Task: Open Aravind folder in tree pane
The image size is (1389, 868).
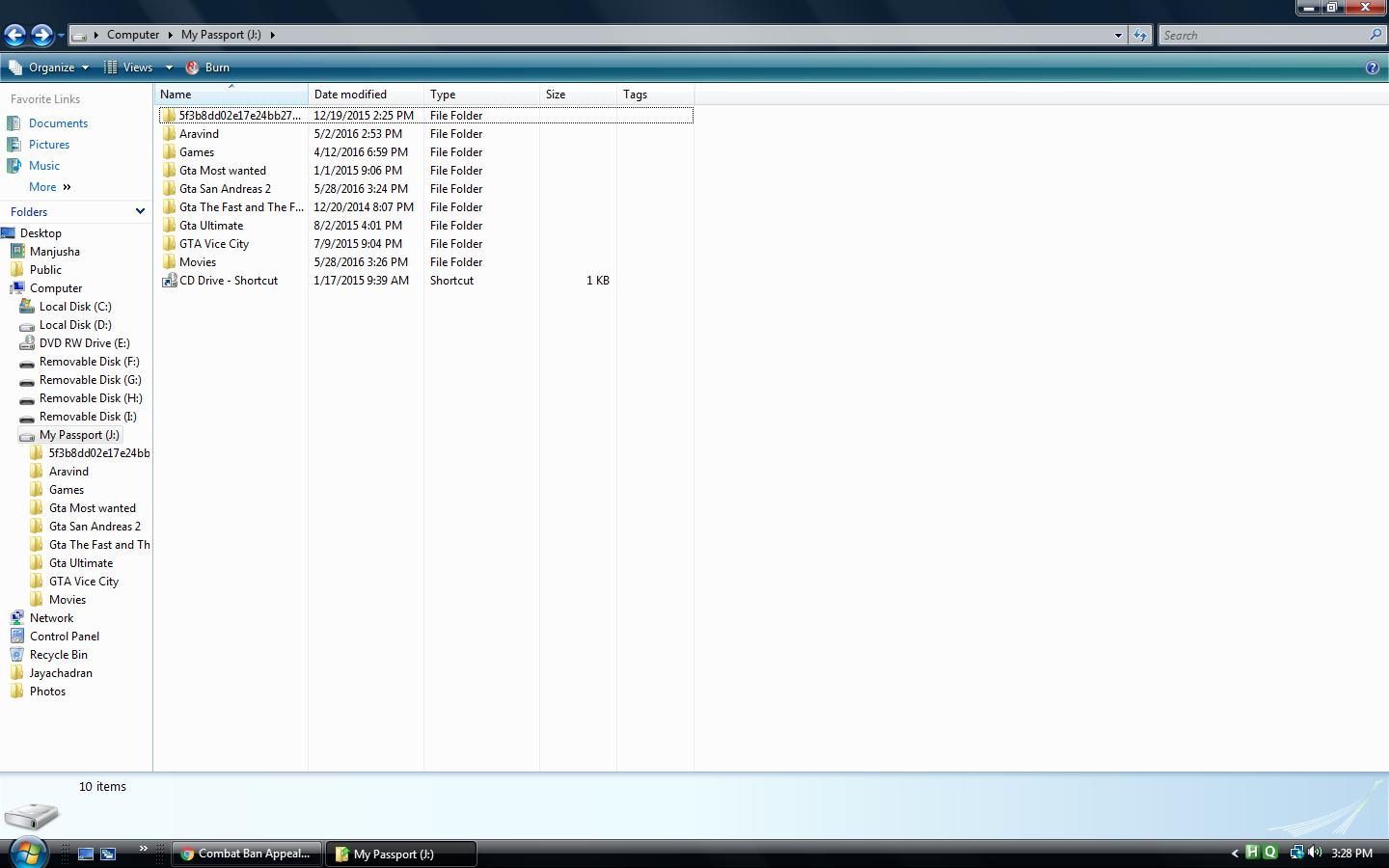Action: tap(68, 472)
